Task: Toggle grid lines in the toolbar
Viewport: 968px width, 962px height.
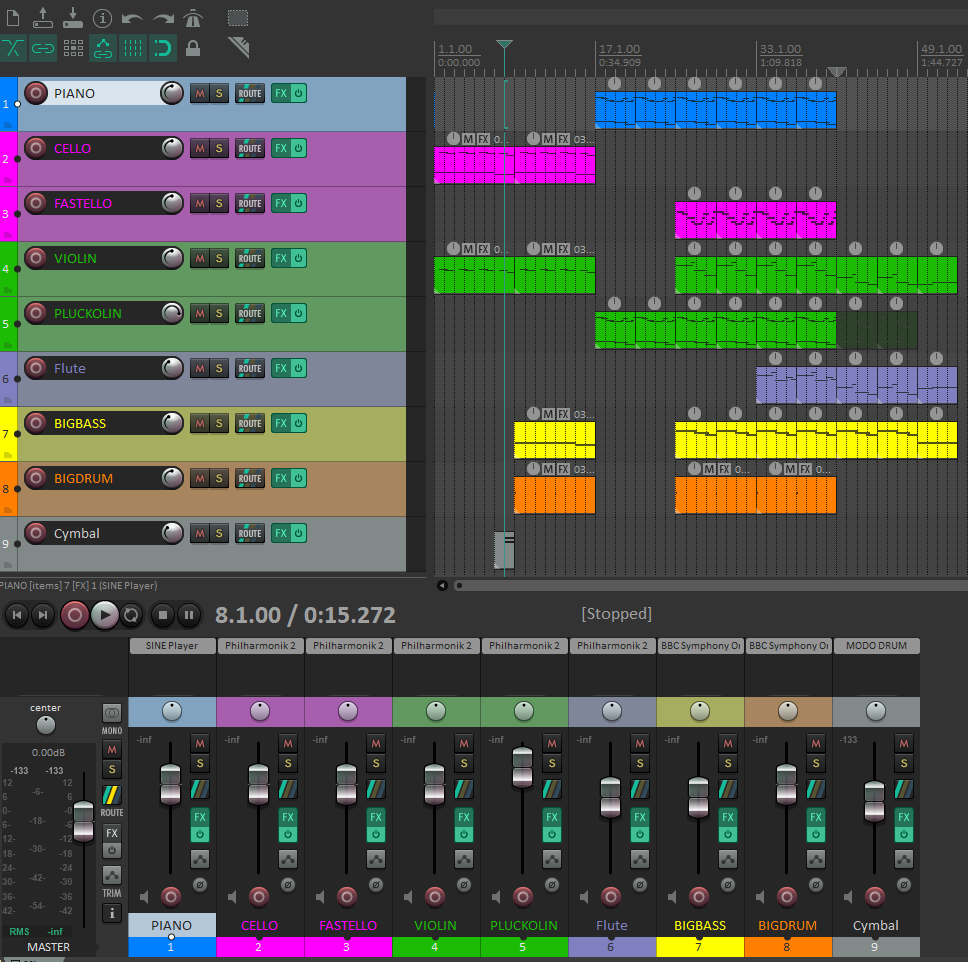Action: tap(132, 47)
